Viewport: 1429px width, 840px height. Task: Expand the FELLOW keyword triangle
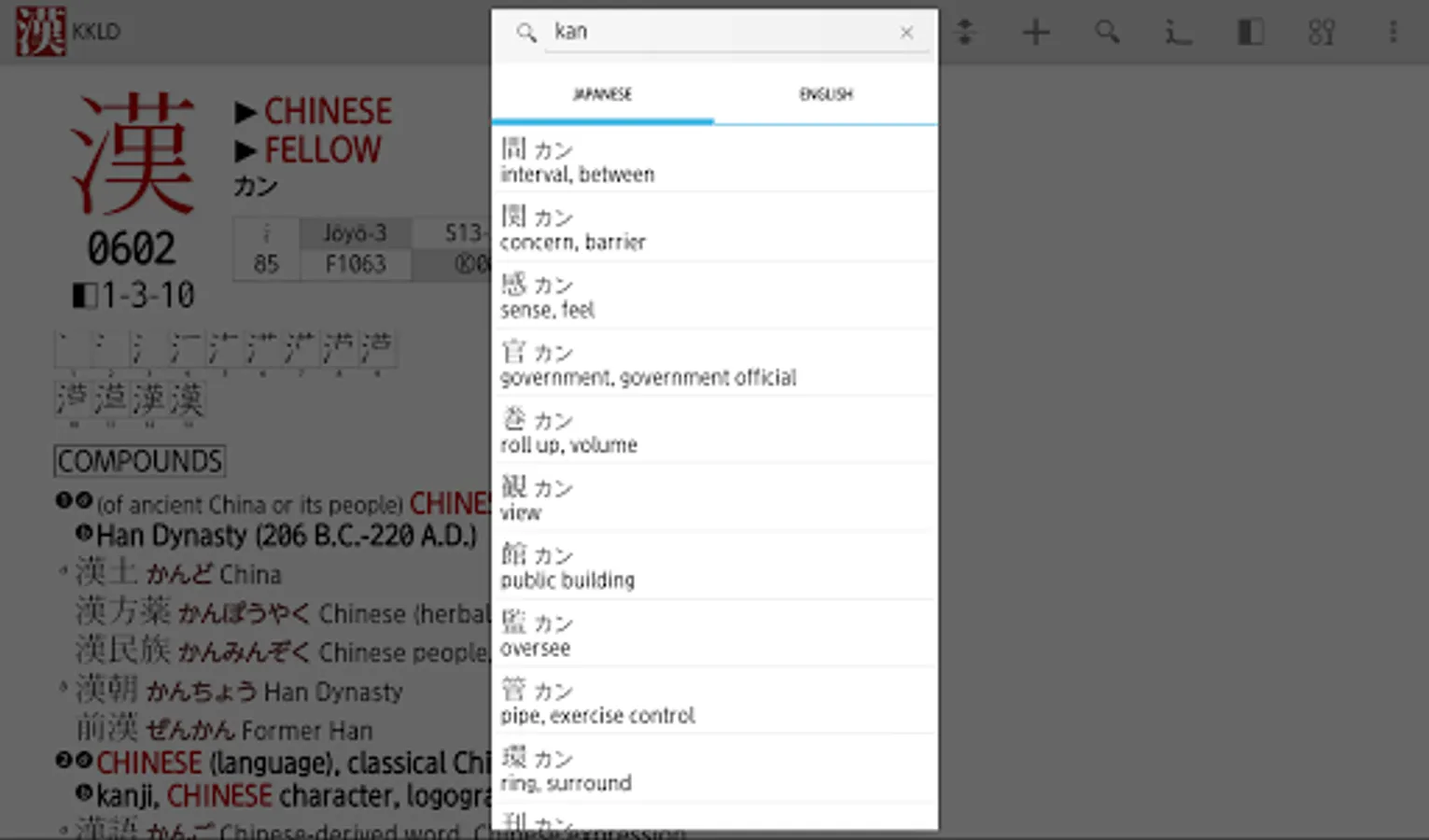tap(245, 150)
